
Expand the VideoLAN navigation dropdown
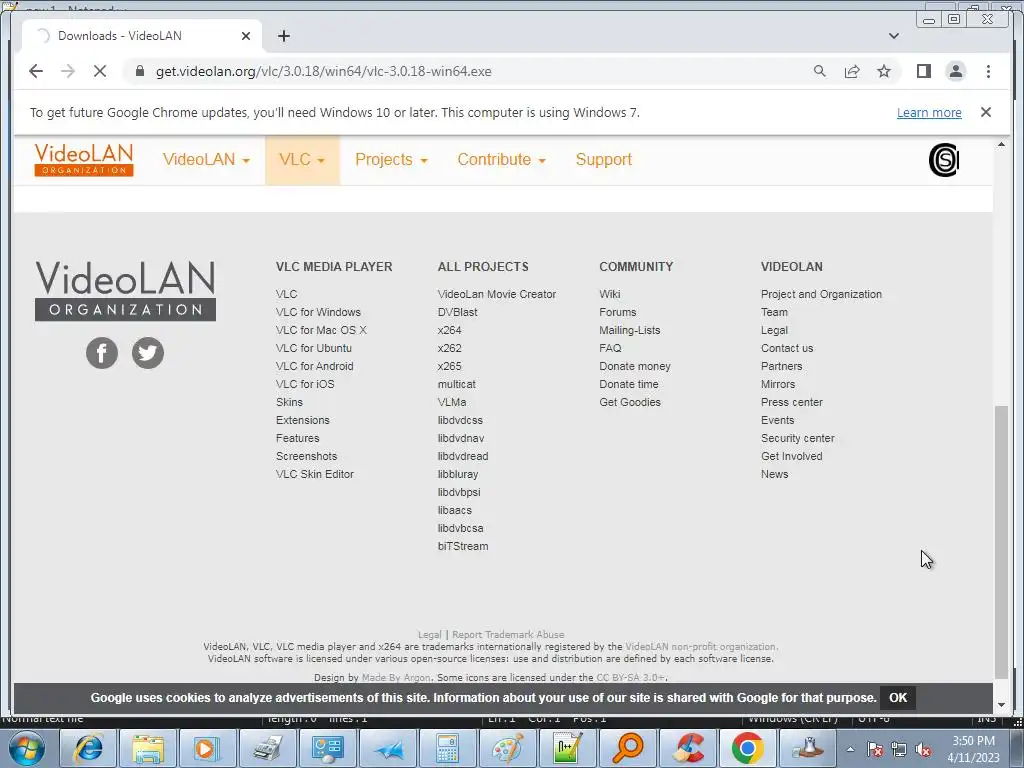coord(206,160)
